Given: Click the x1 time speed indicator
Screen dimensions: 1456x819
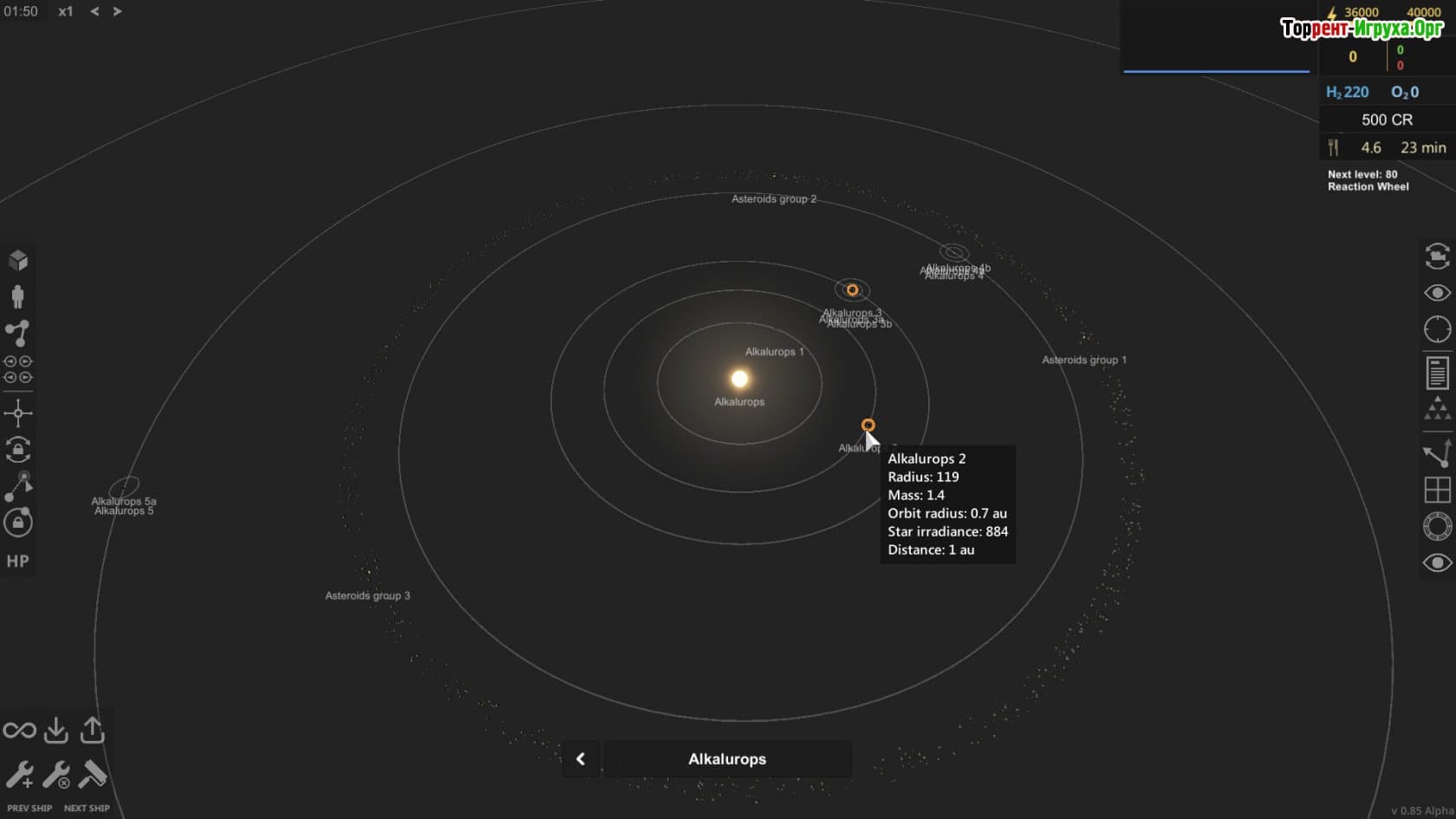Looking at the screenshot, I should coord(66,11).
